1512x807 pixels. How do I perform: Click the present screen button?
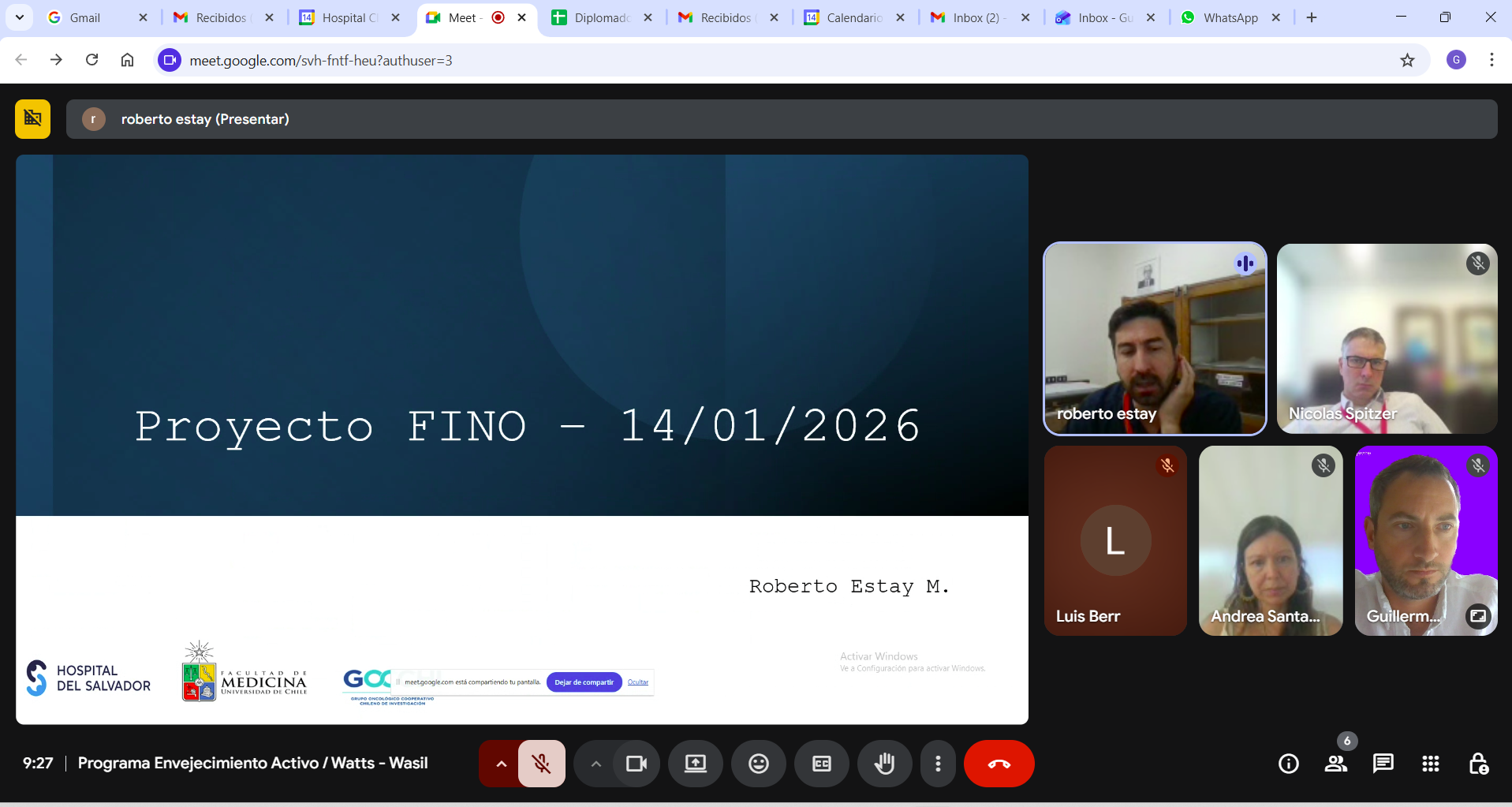pos(696,764)
